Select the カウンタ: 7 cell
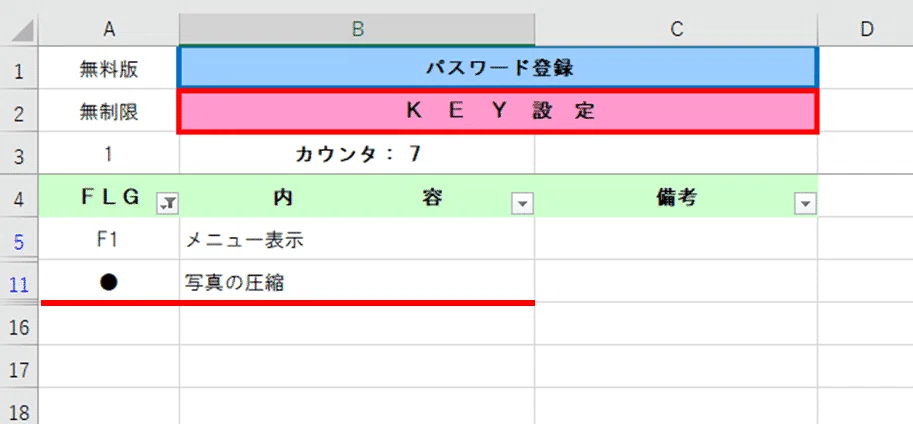The height and width of the screenshot is (424, 913). (x=357, y=154)
